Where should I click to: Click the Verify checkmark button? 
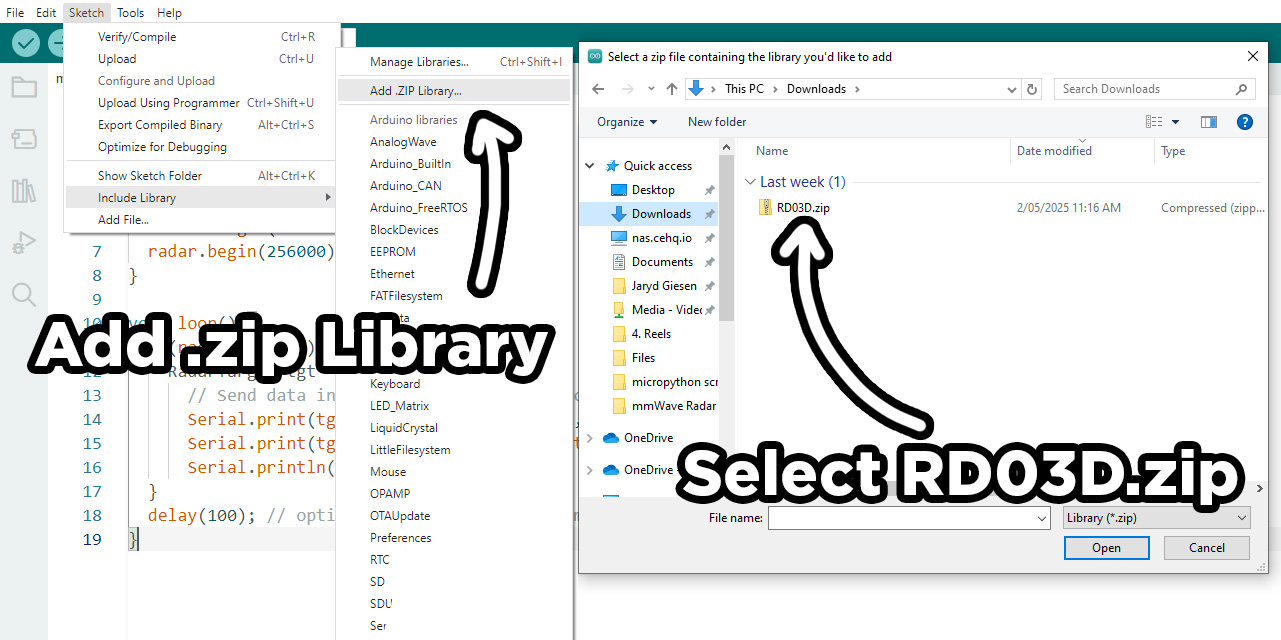pos(26,43)
